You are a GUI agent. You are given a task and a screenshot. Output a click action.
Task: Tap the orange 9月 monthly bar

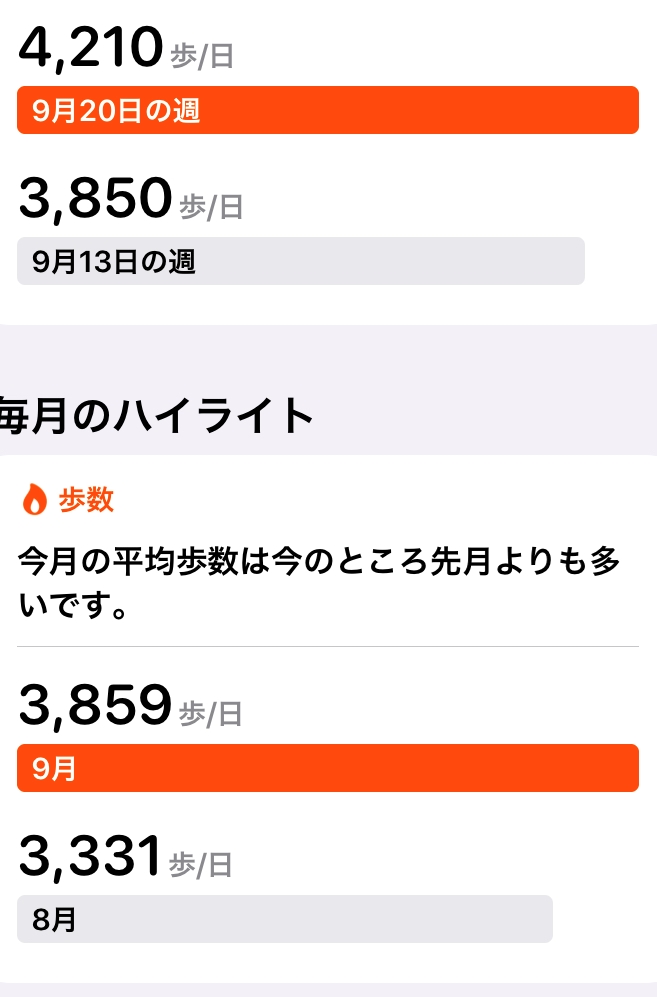click(328, 768)
